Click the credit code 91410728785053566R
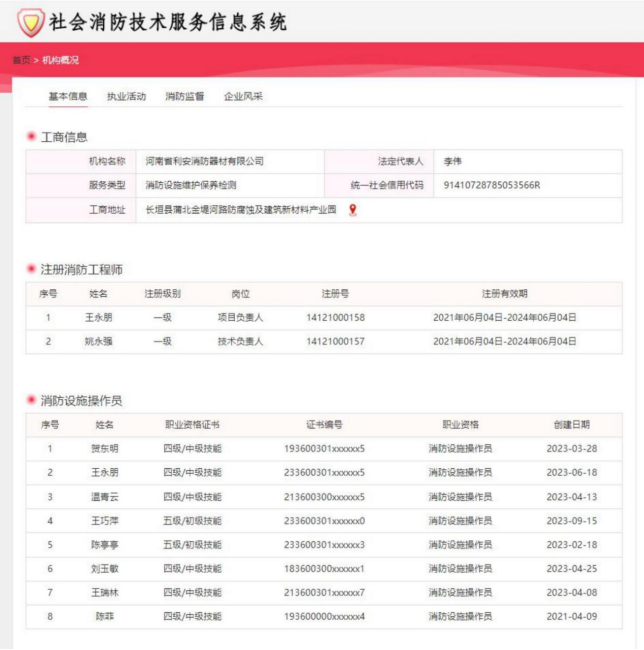The width and height of the screenshot is (644, 650). pyautogui.click(x=491, y=185)
